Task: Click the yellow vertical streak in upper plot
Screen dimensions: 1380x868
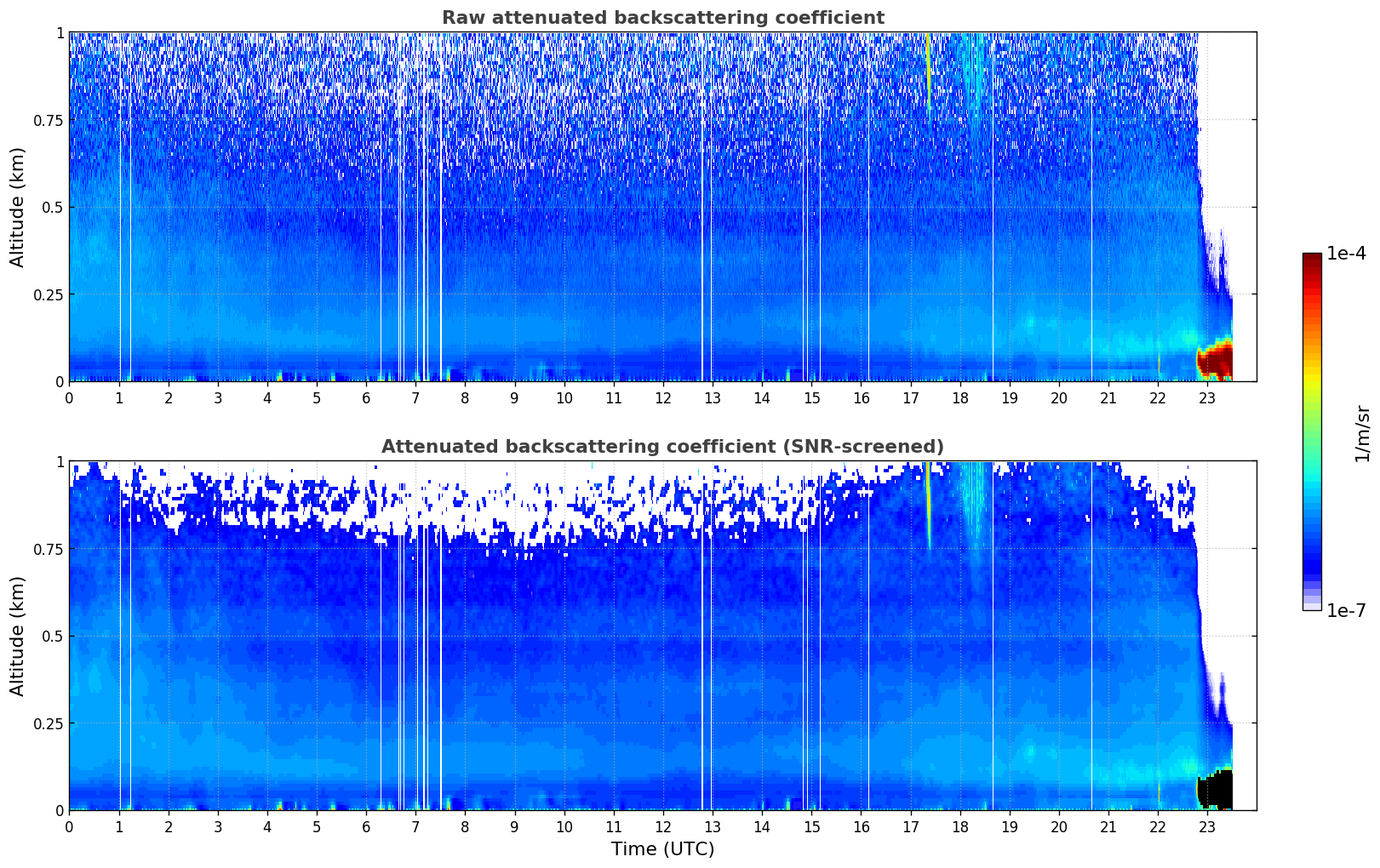Action: pyautogui.click(x=928, y=68)
